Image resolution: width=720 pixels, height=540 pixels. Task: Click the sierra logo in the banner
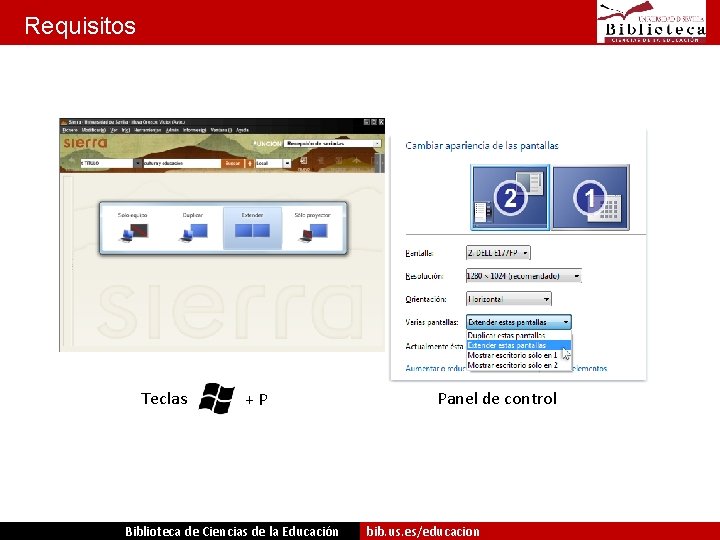point(86,143)
